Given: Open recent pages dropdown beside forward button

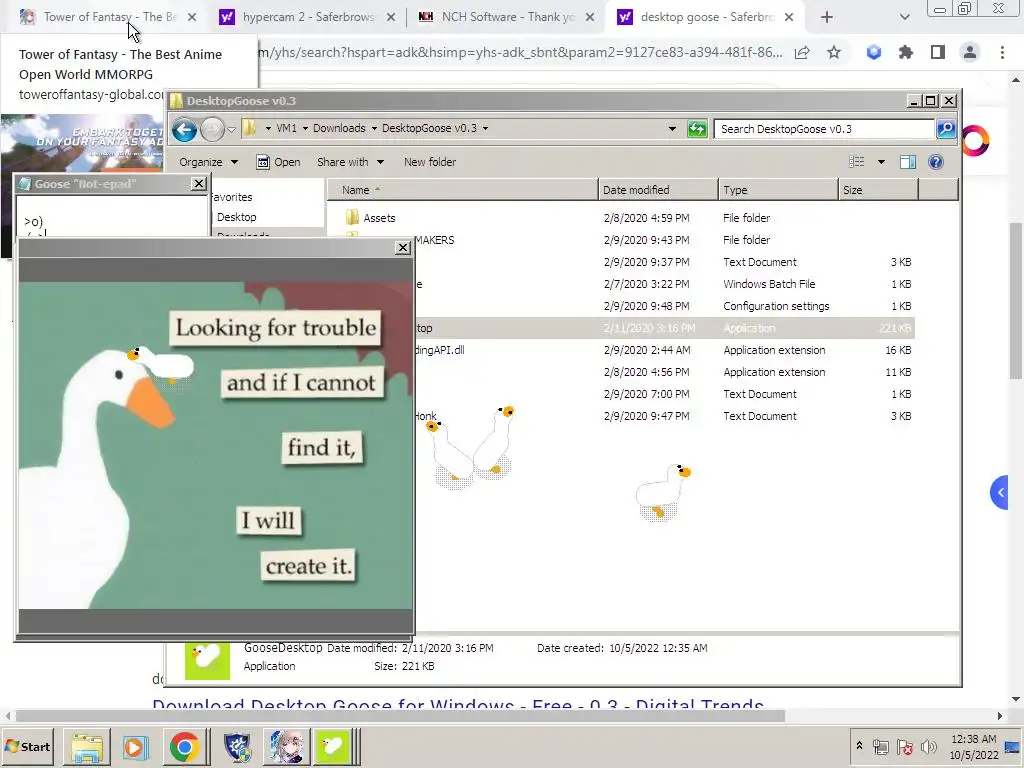Looking at the screenshot, I should [231, 129].
